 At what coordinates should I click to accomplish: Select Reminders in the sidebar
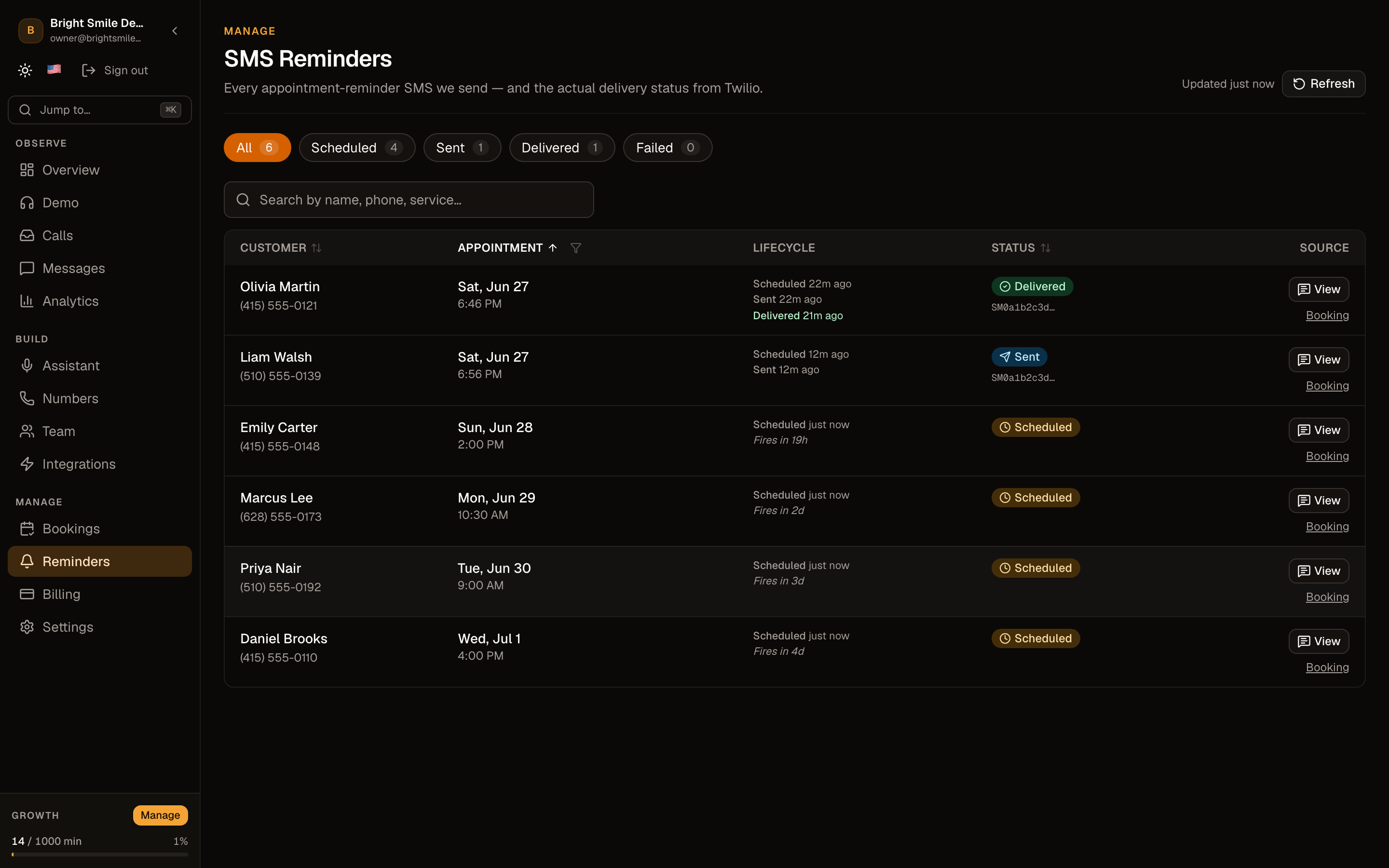(x=100, y=561)
